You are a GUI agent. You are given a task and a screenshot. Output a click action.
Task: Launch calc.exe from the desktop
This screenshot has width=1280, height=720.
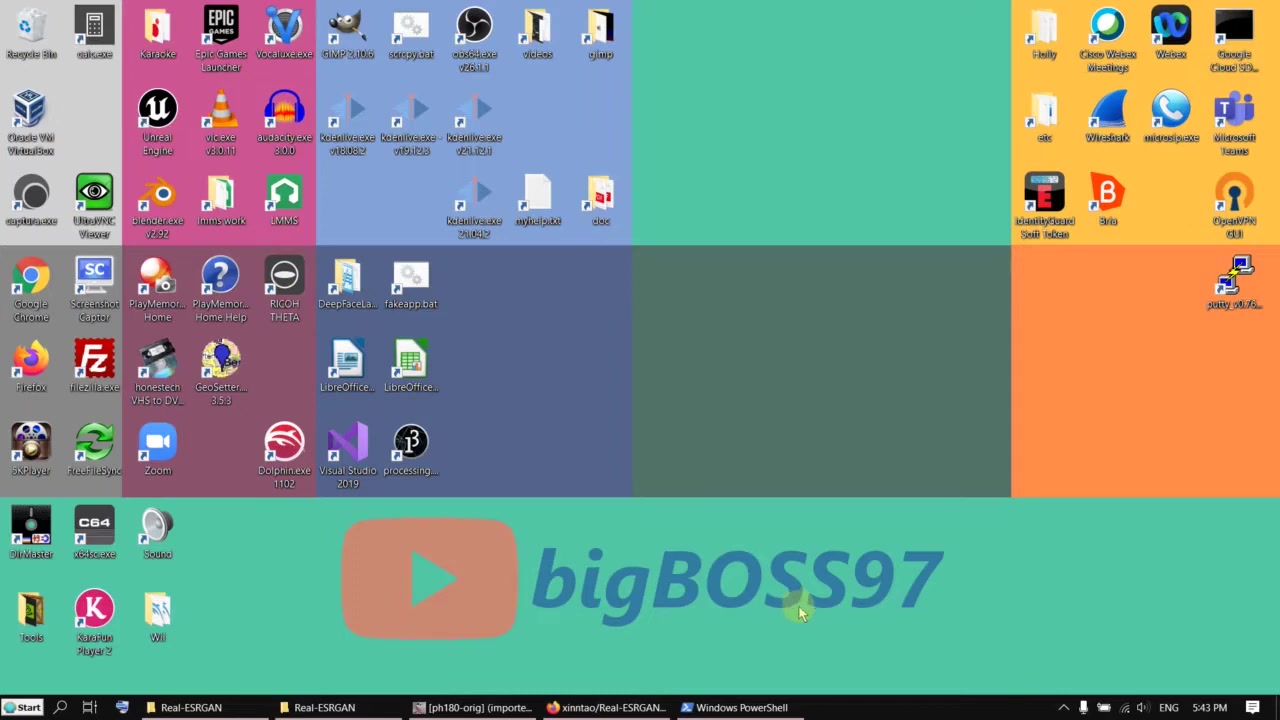coord(94,34)
